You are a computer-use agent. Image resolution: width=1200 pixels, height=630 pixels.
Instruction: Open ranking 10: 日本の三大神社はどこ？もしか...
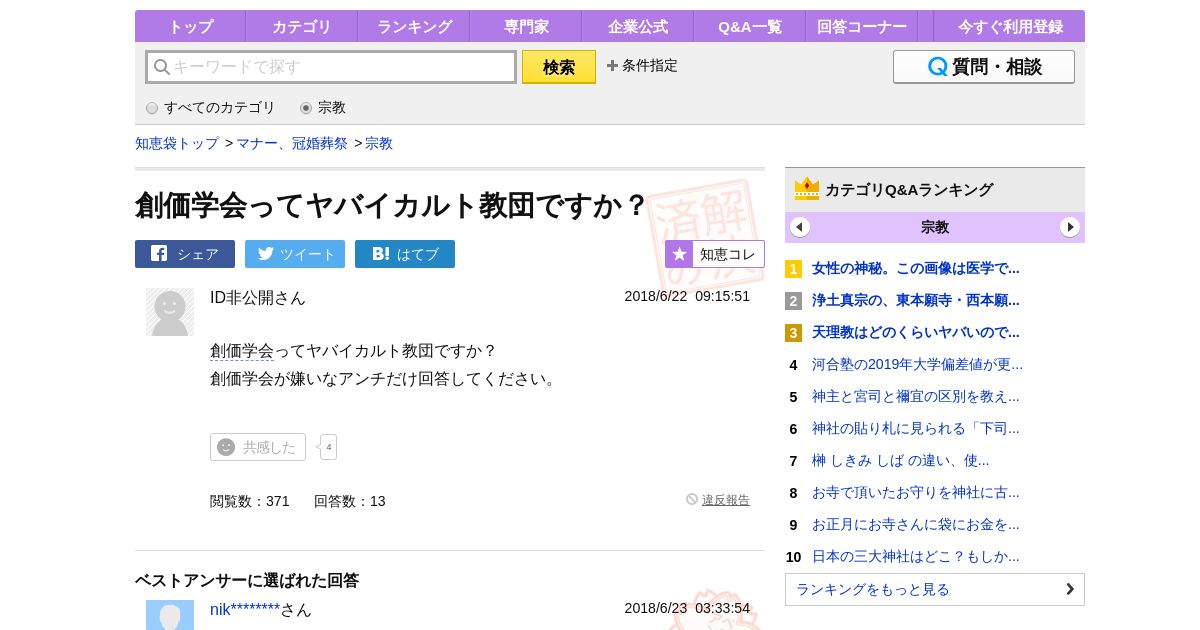(x=915, y=556)
